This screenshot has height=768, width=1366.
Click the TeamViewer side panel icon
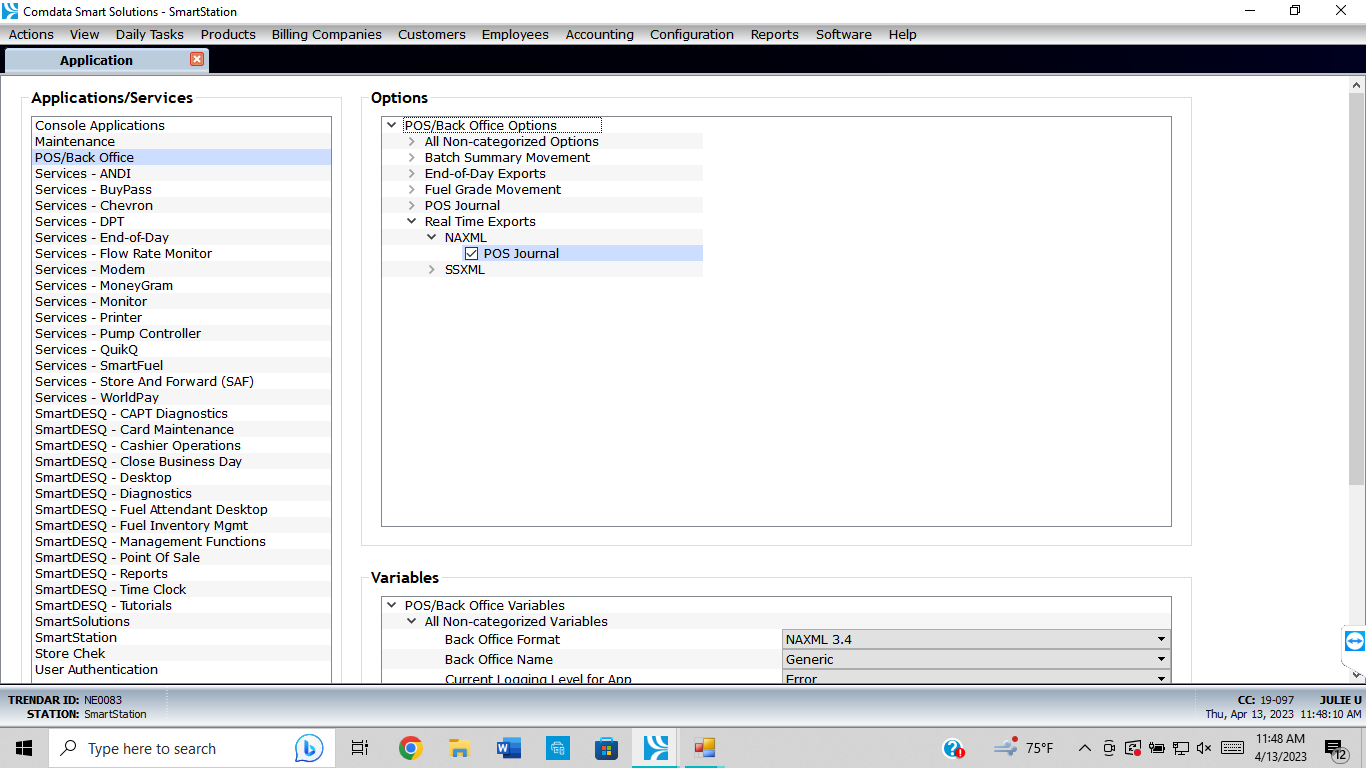pos(1354,641)
